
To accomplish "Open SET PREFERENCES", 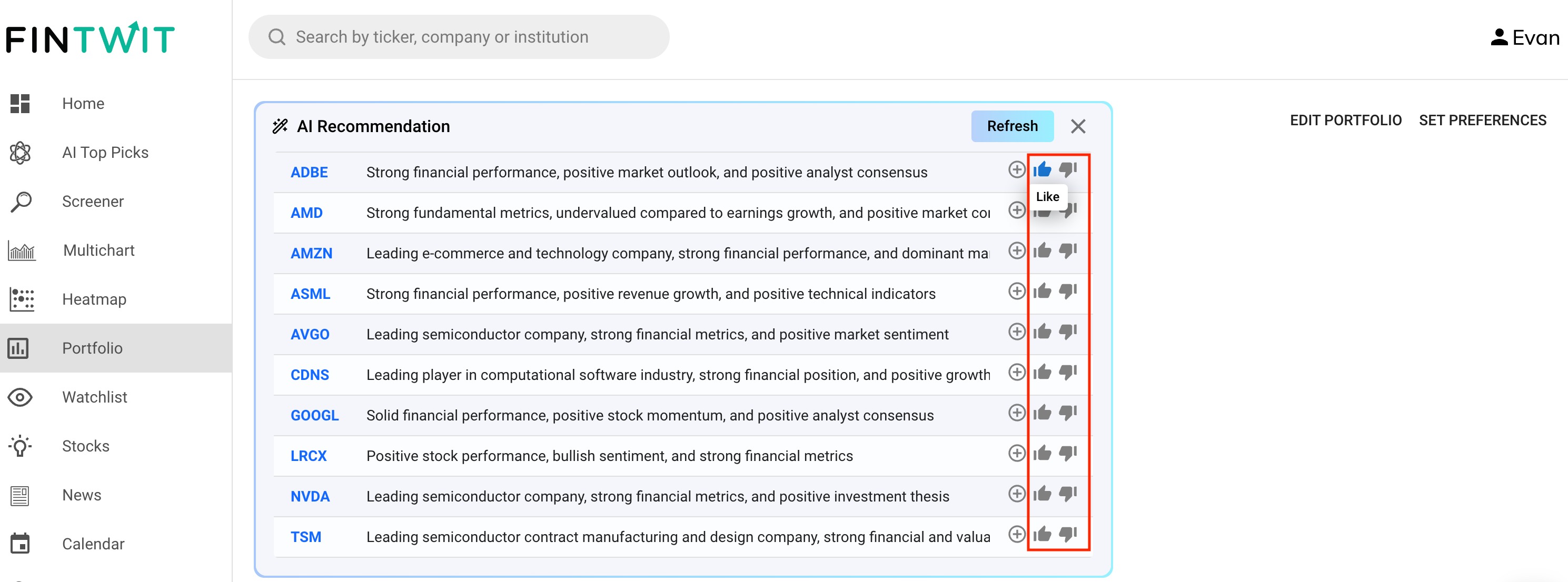I will click(1482, 121).
